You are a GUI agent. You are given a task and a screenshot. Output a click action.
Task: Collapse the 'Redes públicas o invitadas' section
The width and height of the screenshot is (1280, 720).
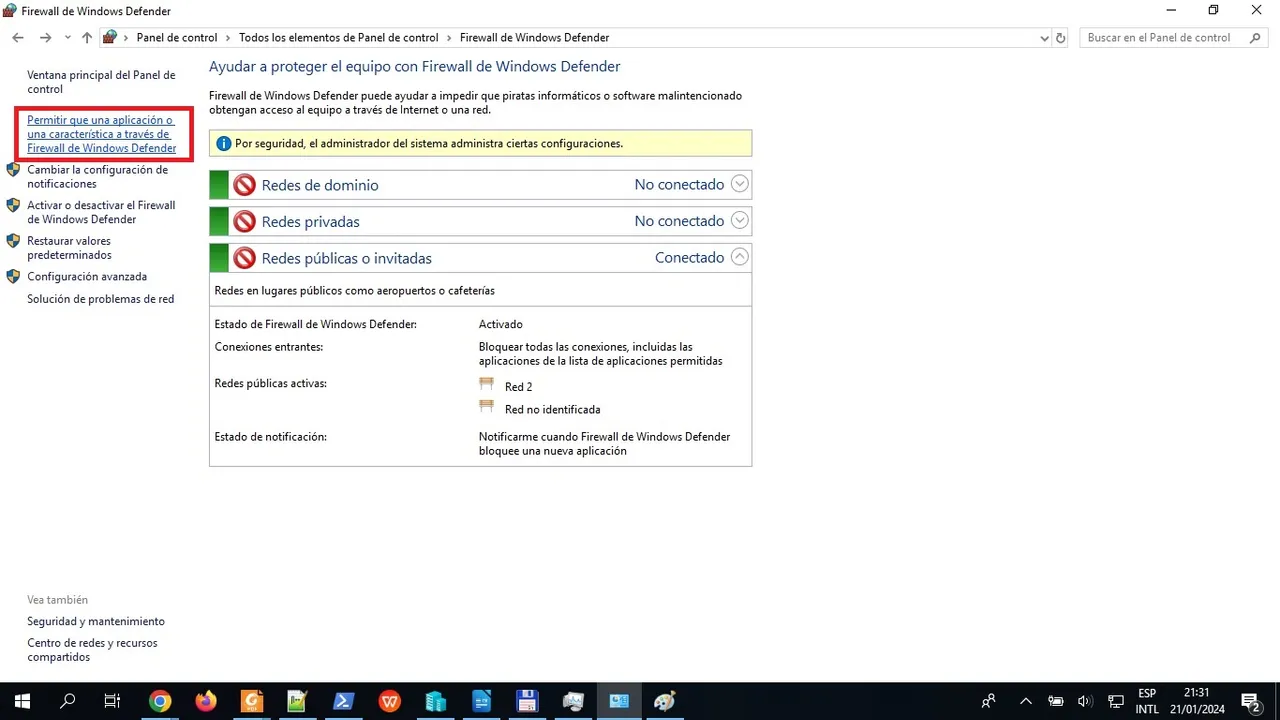pos(739,257)
